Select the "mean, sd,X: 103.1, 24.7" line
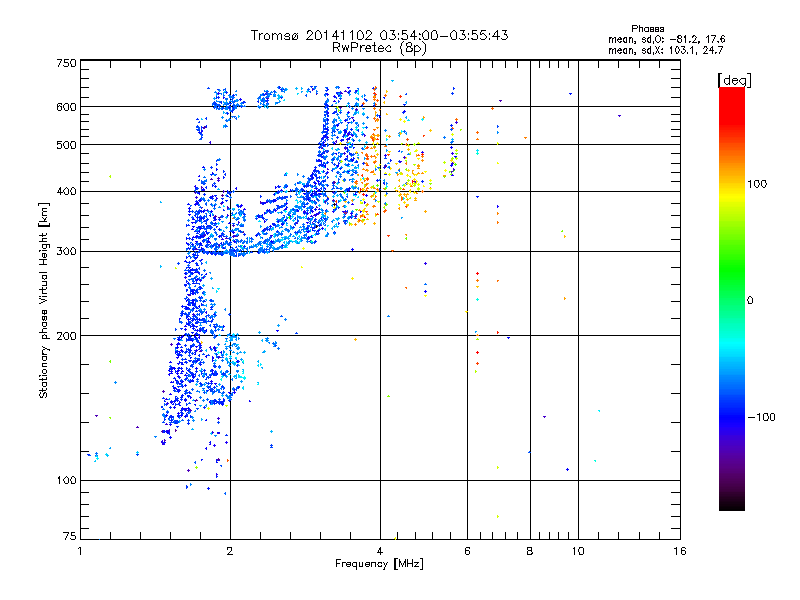 [665, 50]
